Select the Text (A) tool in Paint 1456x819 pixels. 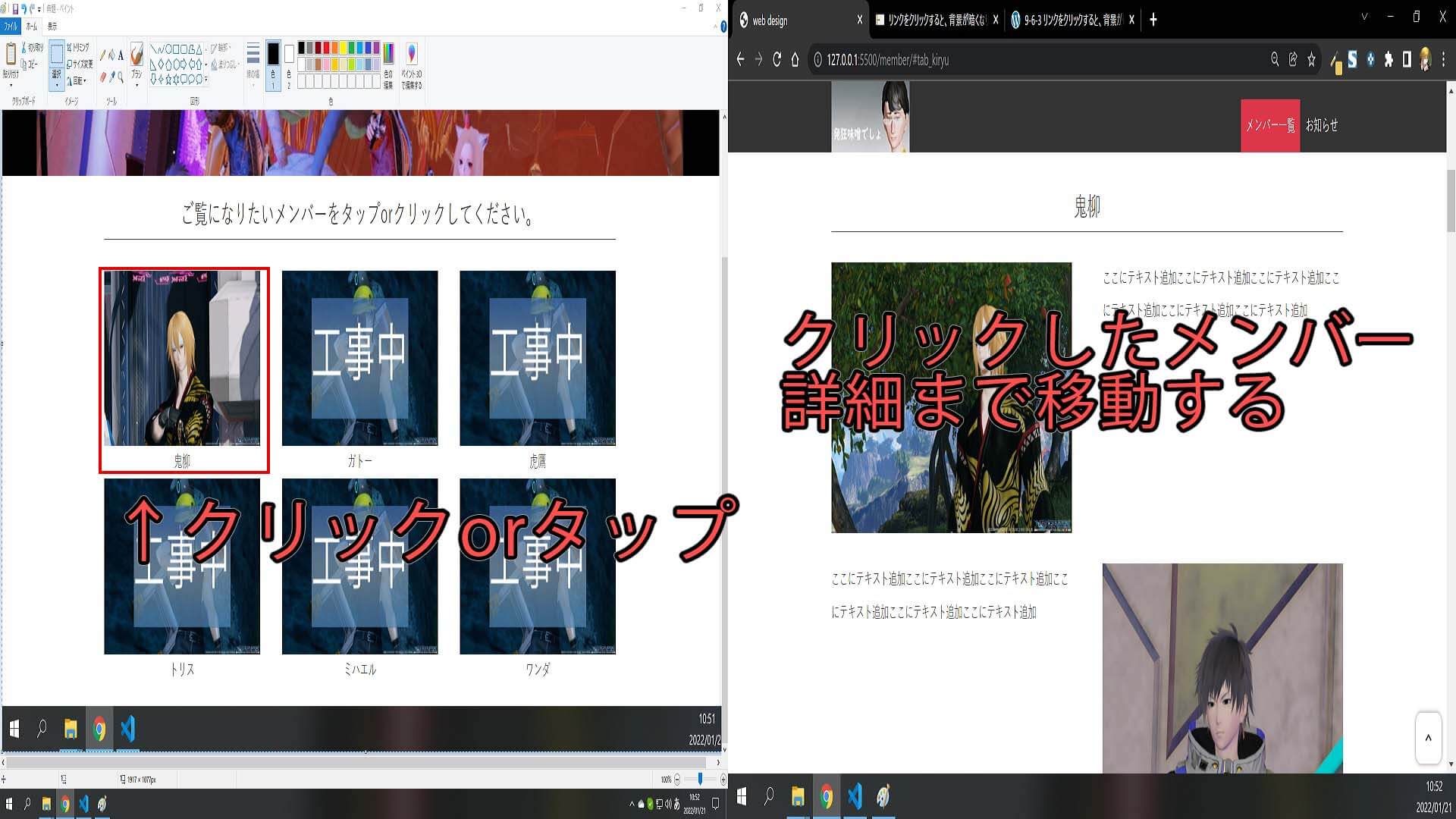pyautogui.click(x=121, y=55)
